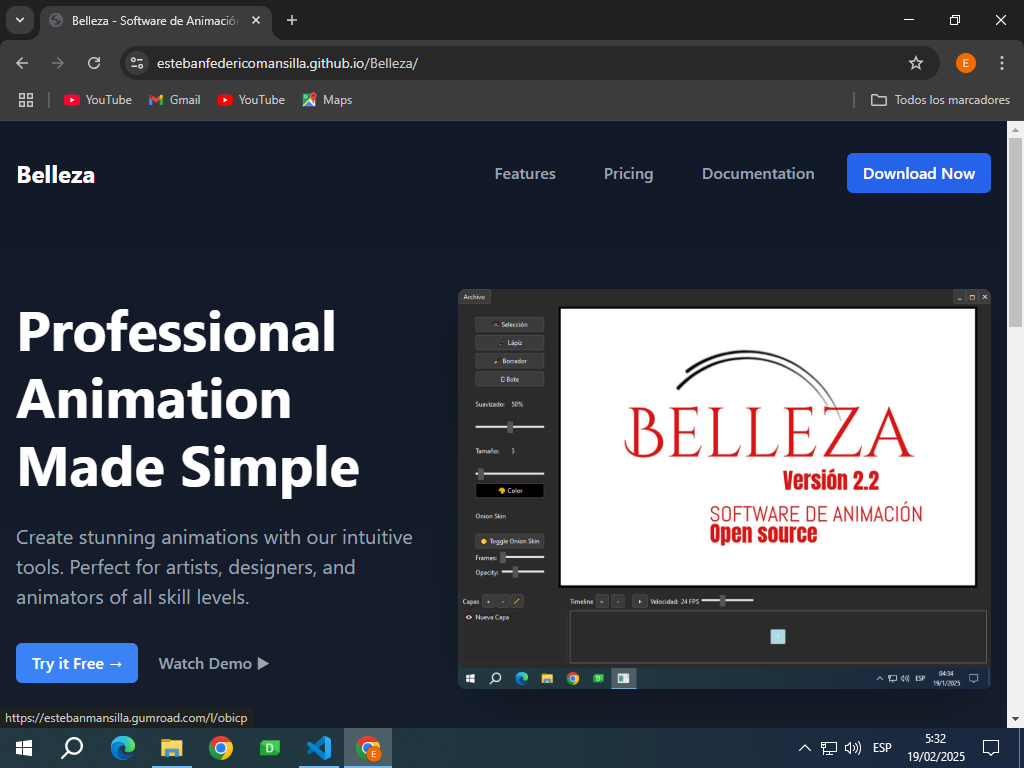1024x768 pixels.
Task: Activate the Selección tool
Action: click(x=510, y=323)
